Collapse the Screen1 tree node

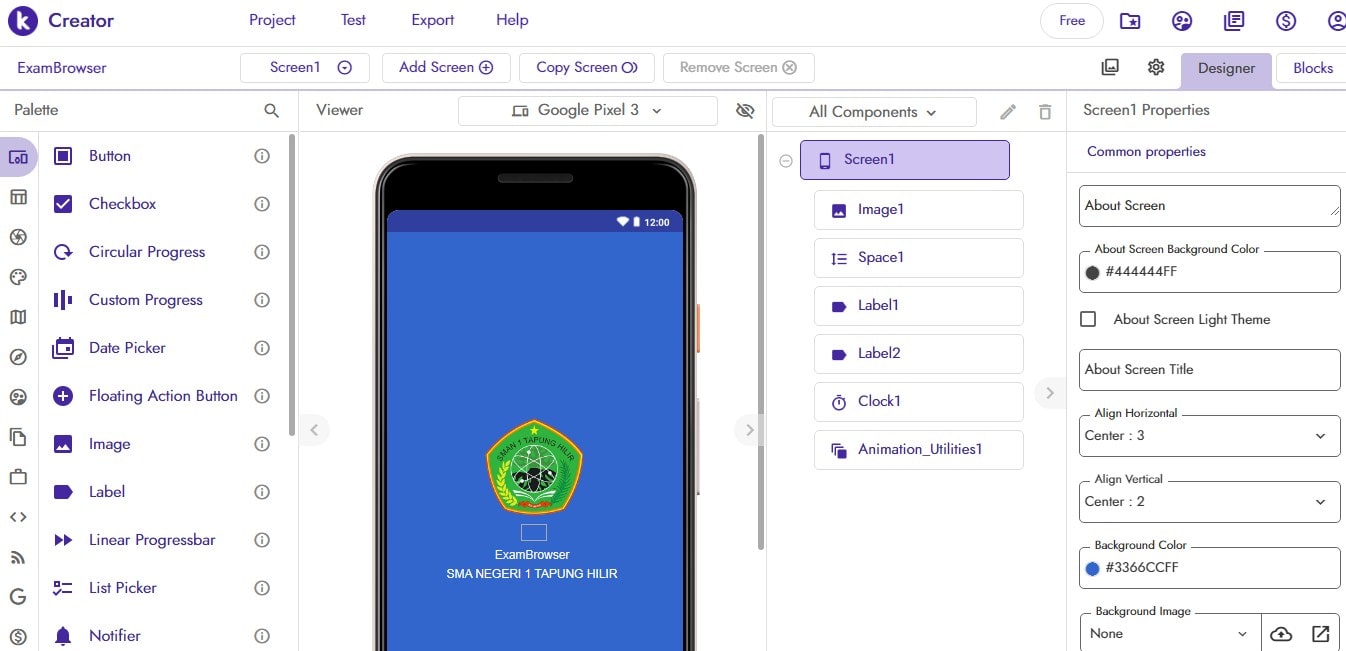[786, 160]
